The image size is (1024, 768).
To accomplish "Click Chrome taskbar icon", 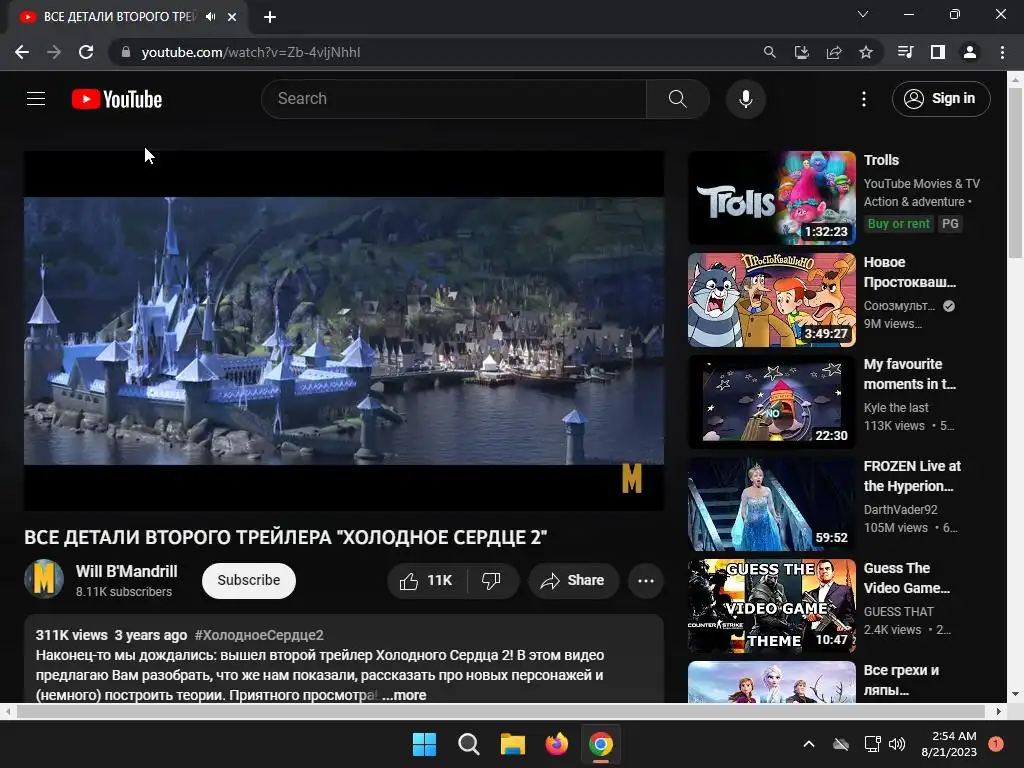I will (x=601, y=744).
